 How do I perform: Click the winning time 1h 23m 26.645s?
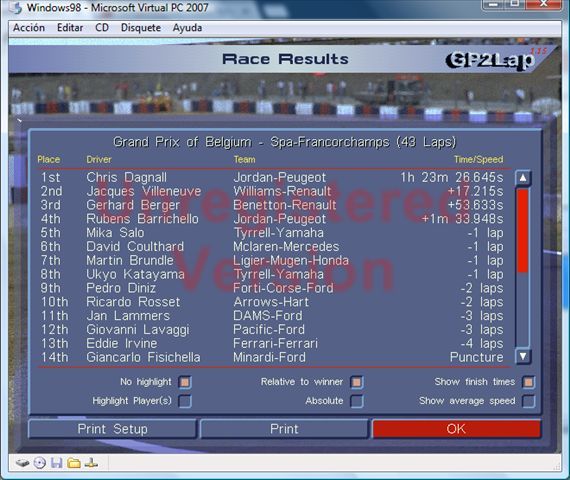tap(452, 177)
